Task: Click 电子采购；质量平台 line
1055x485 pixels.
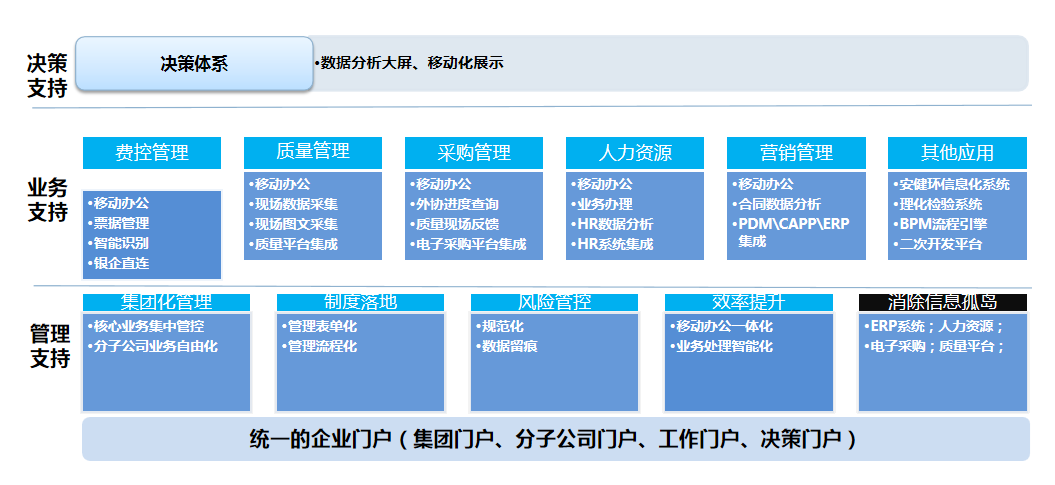Action: 934,347
